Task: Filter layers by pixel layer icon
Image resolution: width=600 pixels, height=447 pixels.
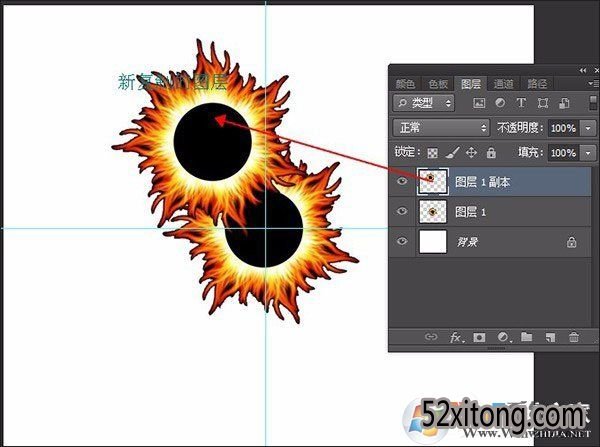Action: click(479, 103)
